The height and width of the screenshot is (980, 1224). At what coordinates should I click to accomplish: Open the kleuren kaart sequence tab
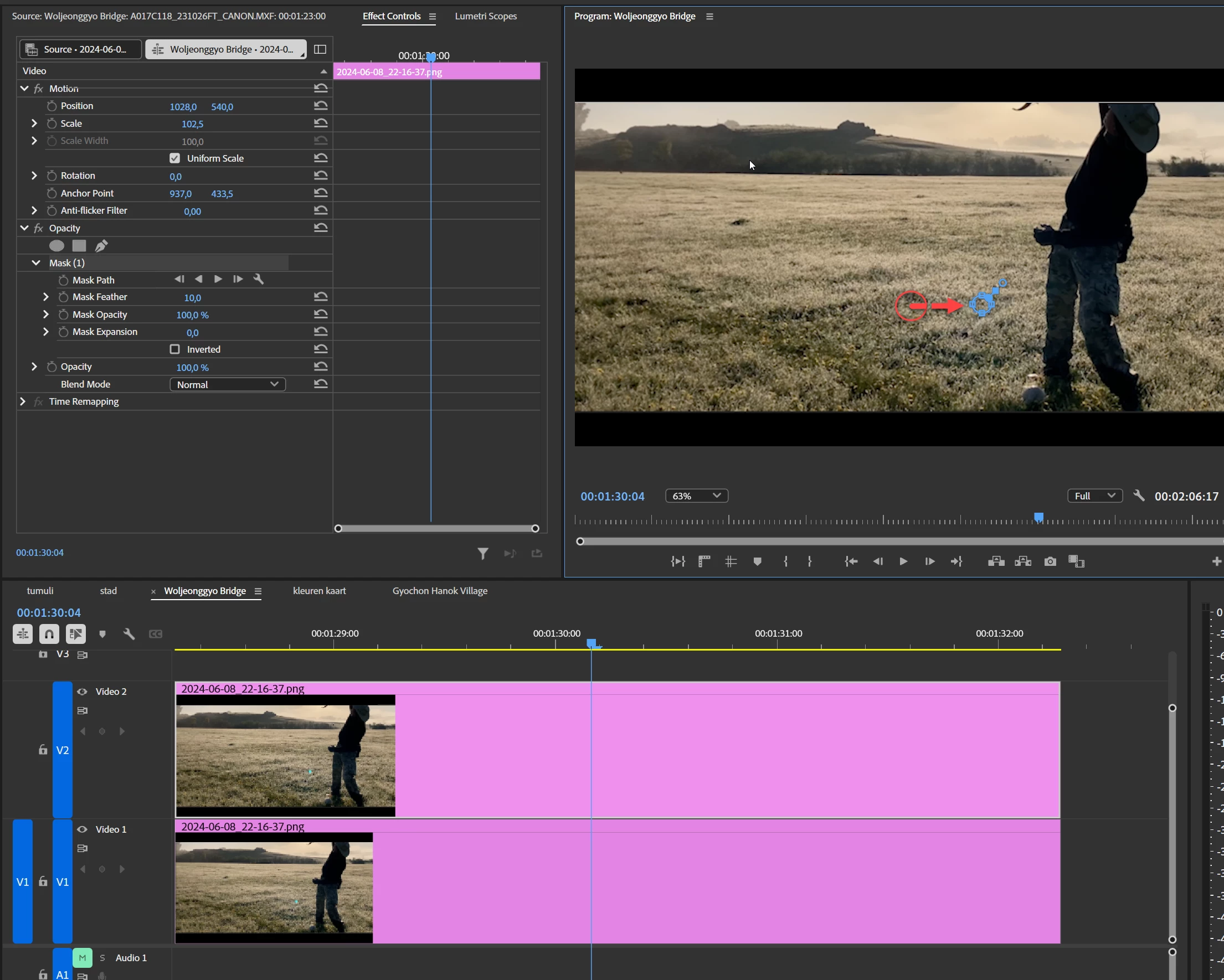pos(319,591)
